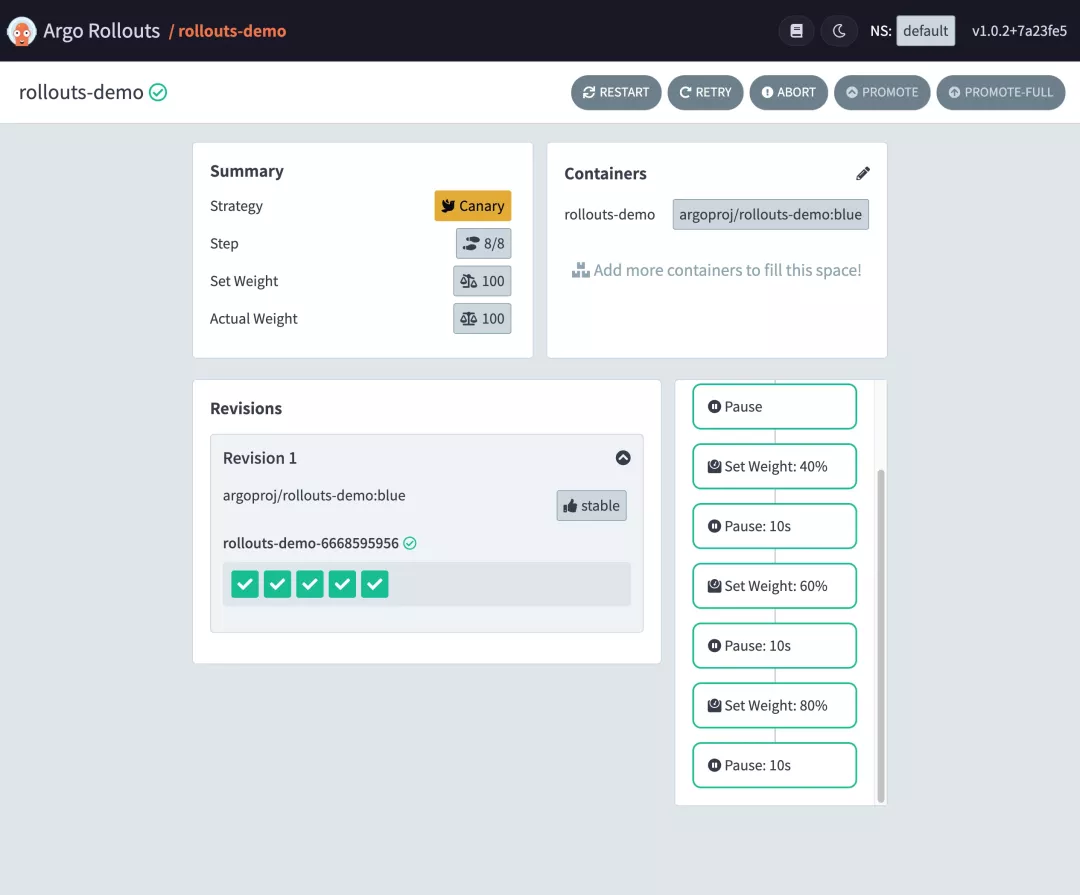
Task: Click the Canary strategy badge
Action: (x=472, y=205)
